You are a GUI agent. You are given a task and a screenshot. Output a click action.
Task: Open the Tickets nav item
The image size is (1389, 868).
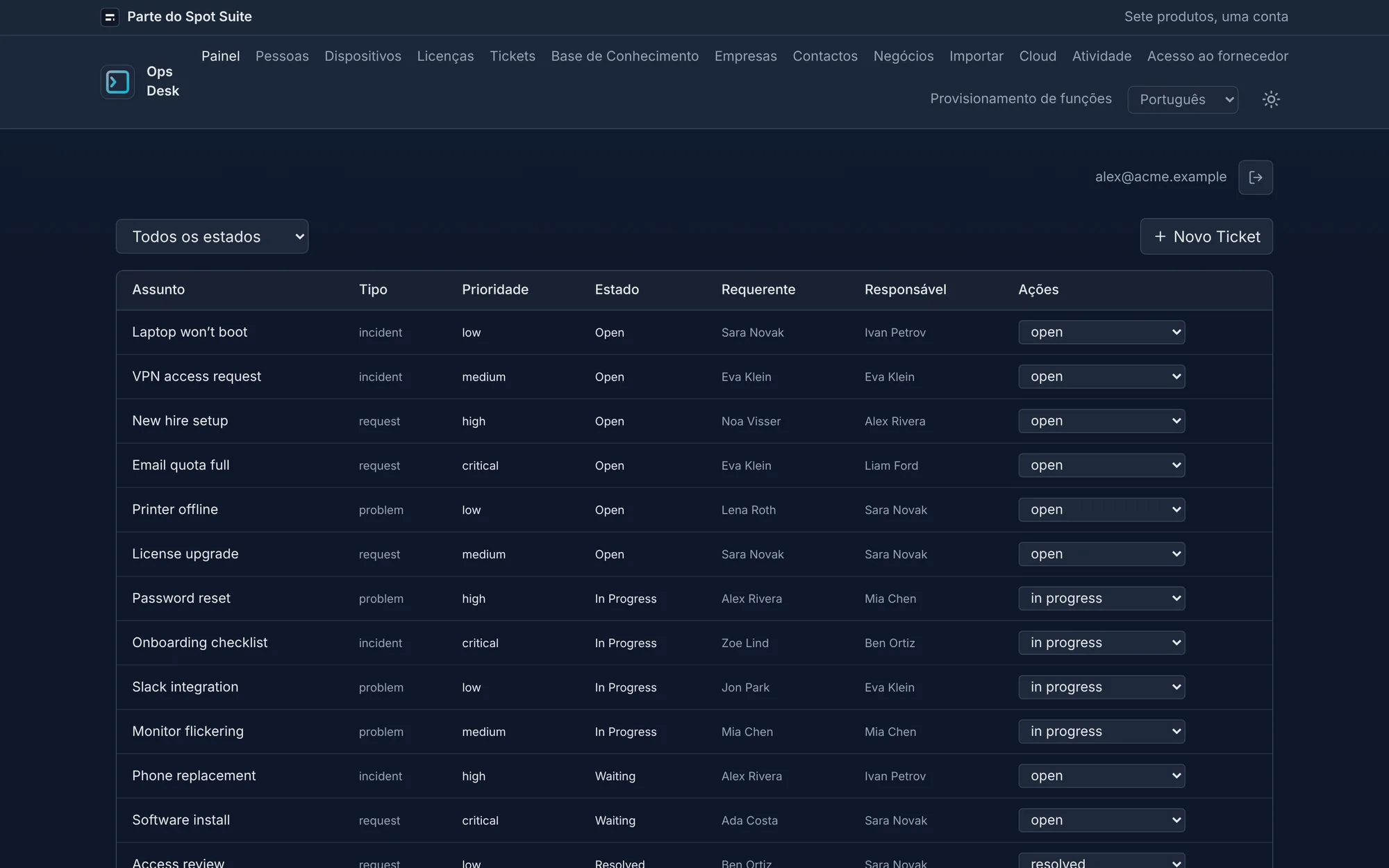click(x=513, y=56)
